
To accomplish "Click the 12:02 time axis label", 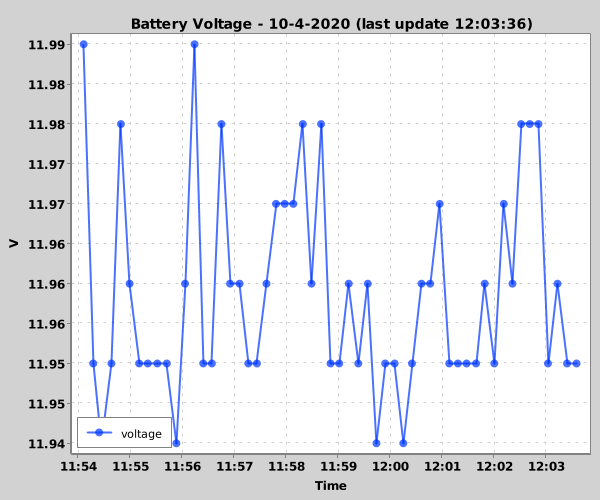I will (493, 466).
